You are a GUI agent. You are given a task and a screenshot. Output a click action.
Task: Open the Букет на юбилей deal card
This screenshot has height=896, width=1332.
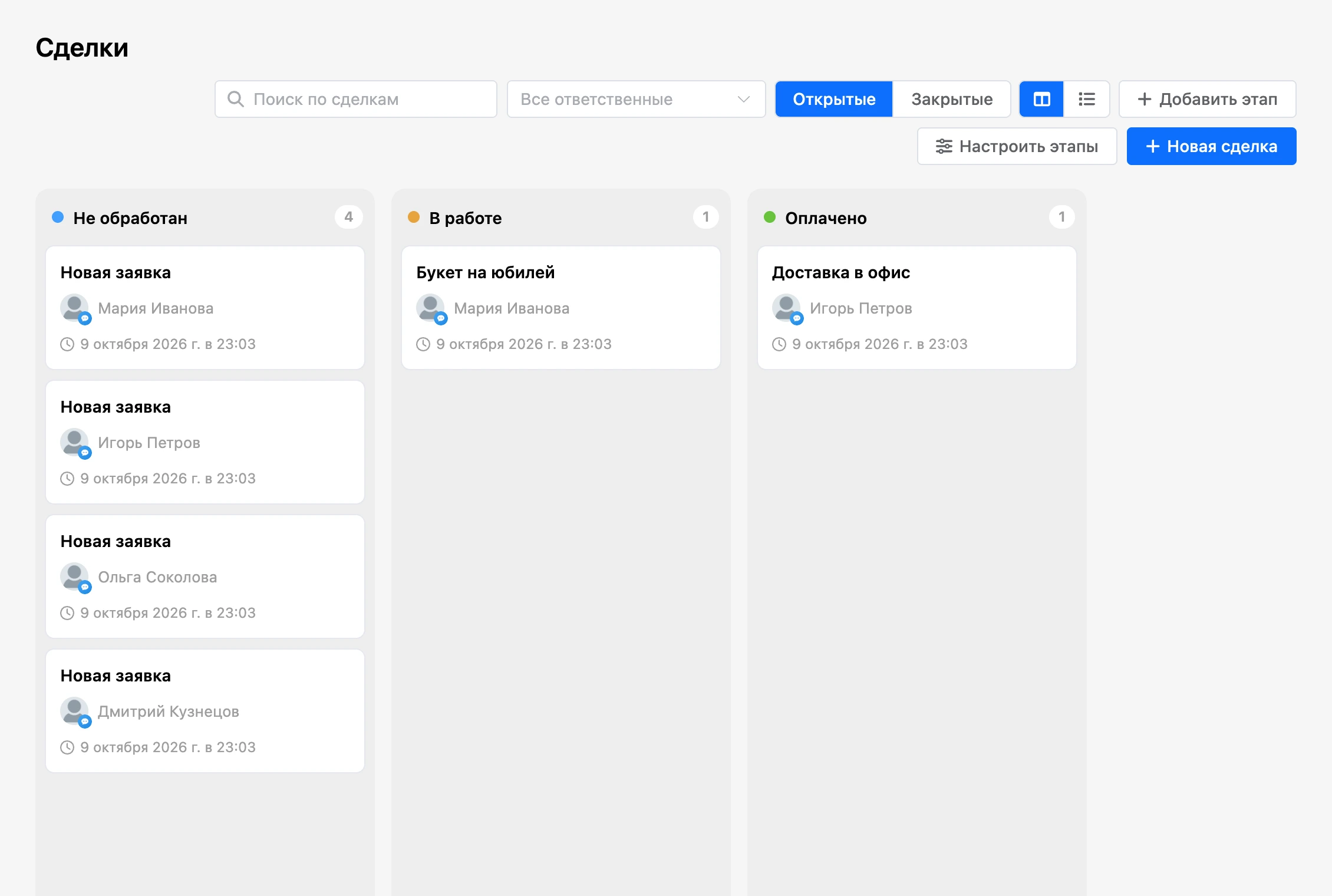[x=561, y=308]
